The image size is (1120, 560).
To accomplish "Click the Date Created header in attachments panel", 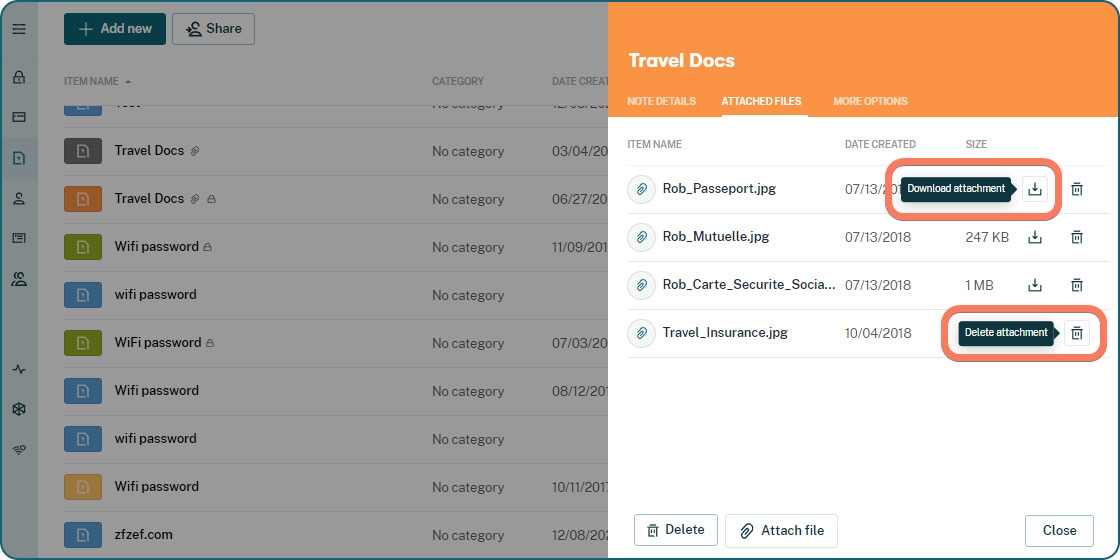I will click(x=880, y=144).
